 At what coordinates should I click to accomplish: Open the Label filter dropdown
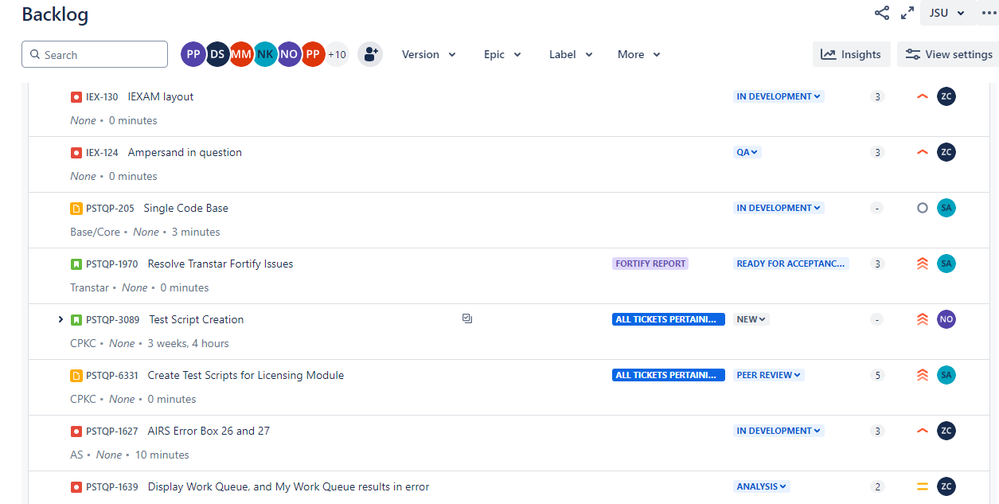point(571,54)
